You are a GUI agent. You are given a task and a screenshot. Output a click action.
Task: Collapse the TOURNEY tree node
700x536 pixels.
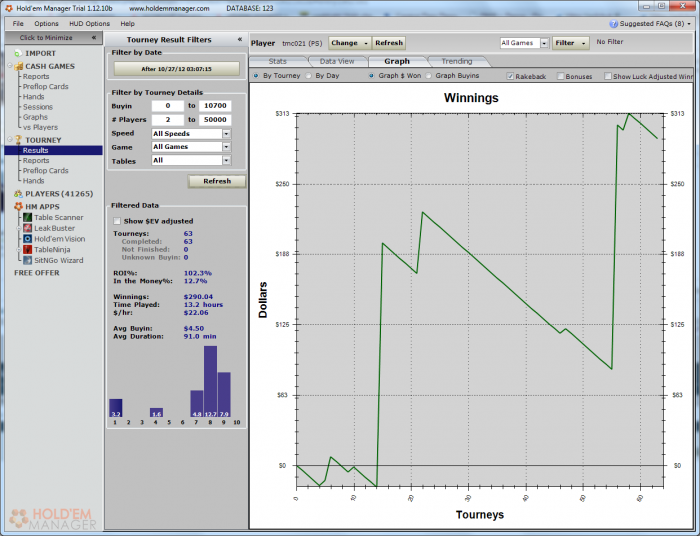[x=10, y=139]
